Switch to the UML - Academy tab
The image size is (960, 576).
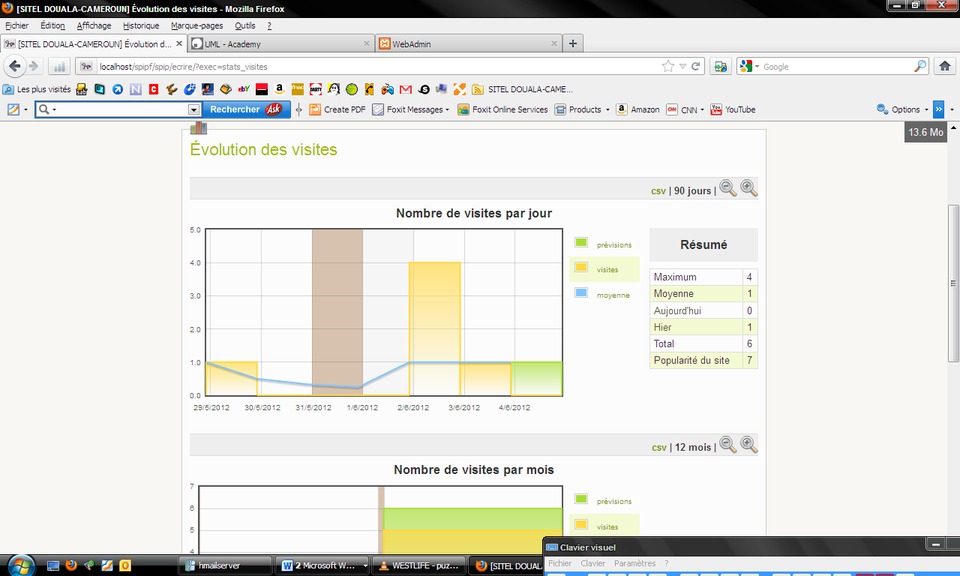[x=279, y=44]
